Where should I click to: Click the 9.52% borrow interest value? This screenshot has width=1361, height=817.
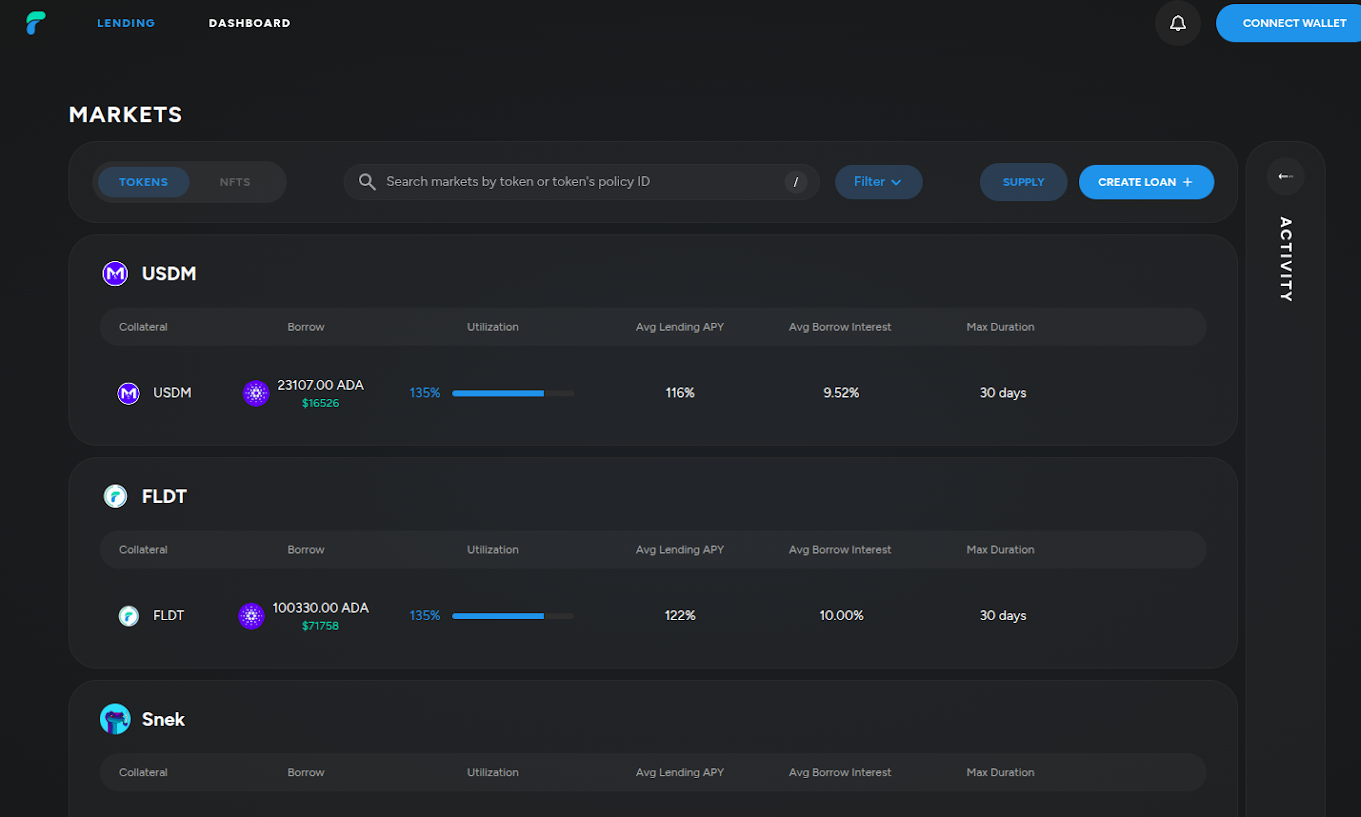click(x=841, y=393)
